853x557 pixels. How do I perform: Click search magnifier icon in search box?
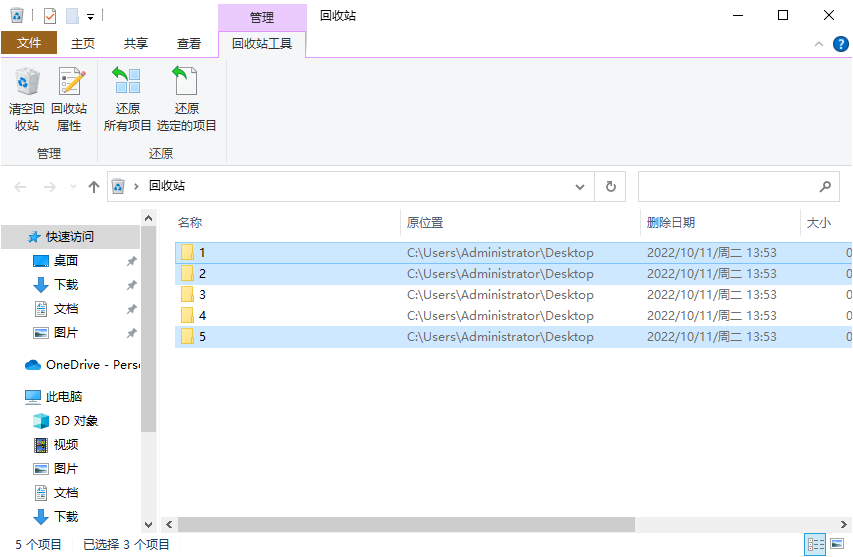click(825, 186)
